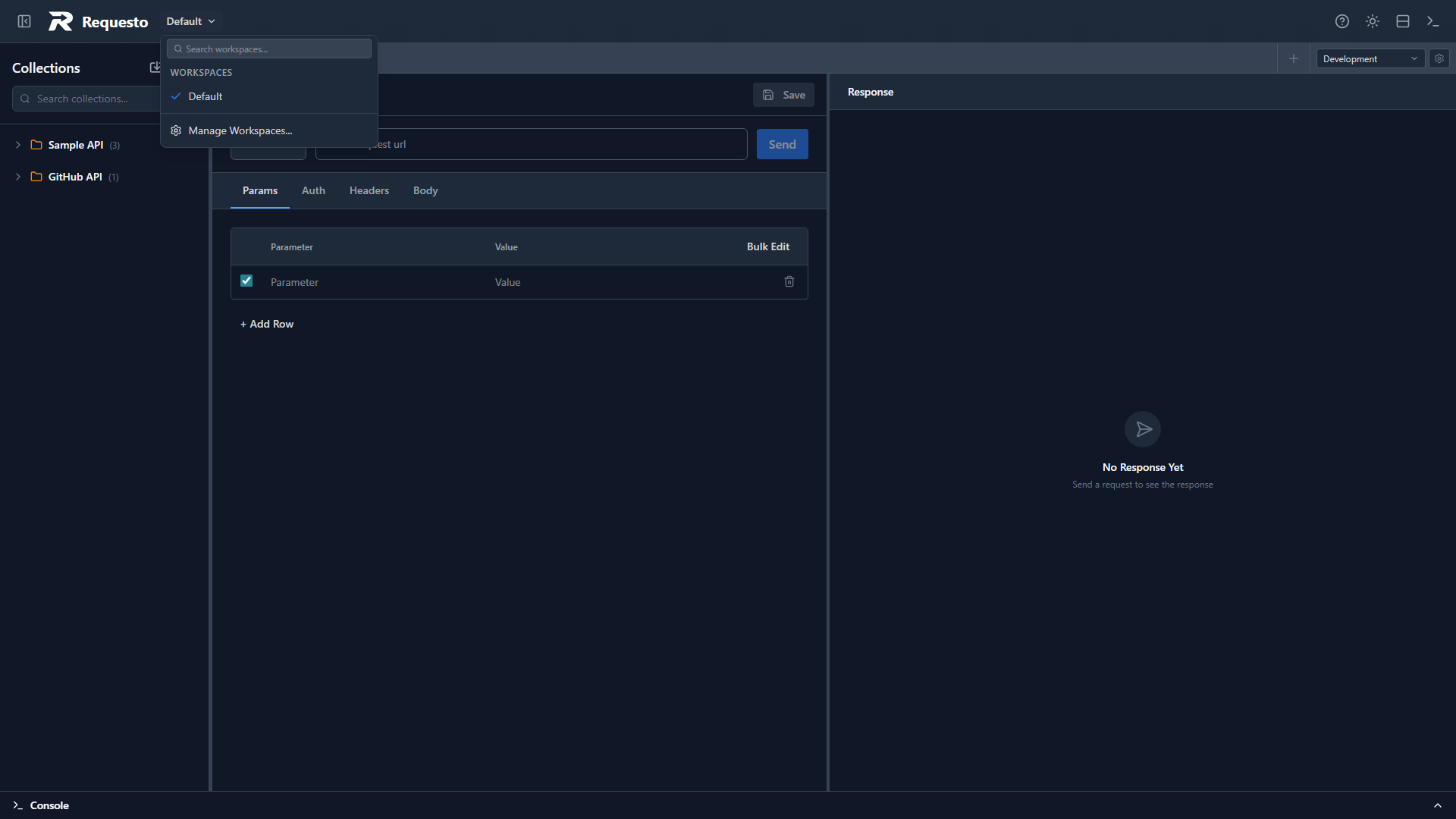
Task: Toggle the split layout view icon
Action: pos(1402,21)
